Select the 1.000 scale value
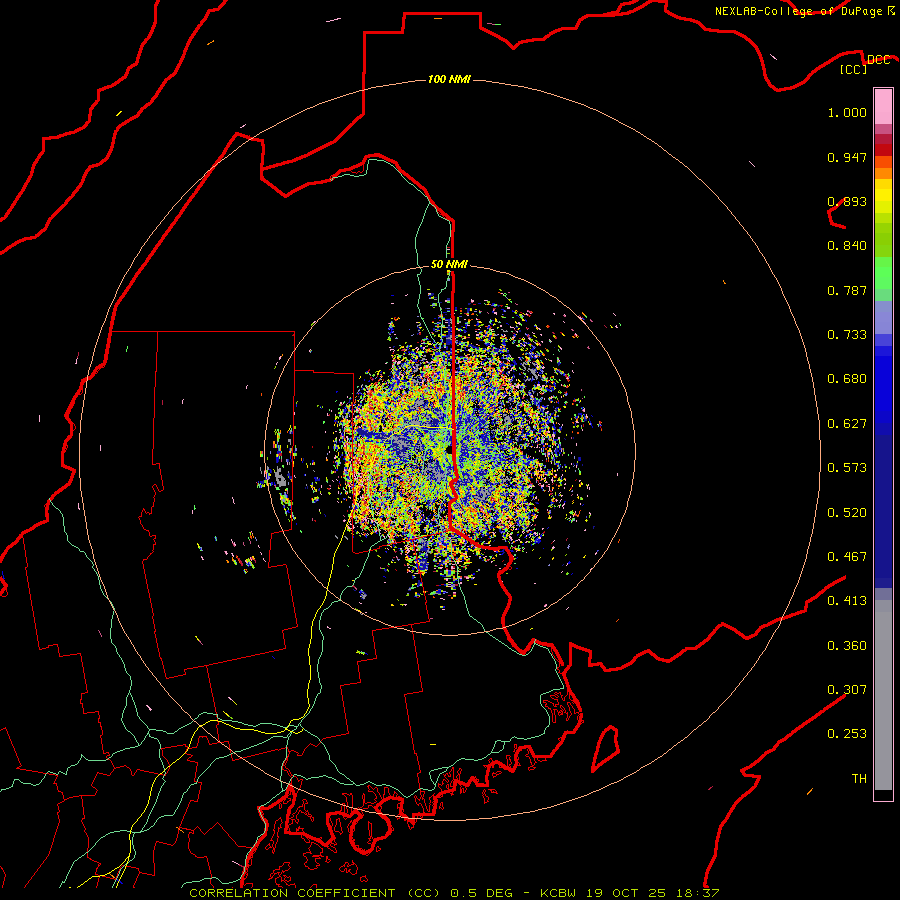 [847, 112]
